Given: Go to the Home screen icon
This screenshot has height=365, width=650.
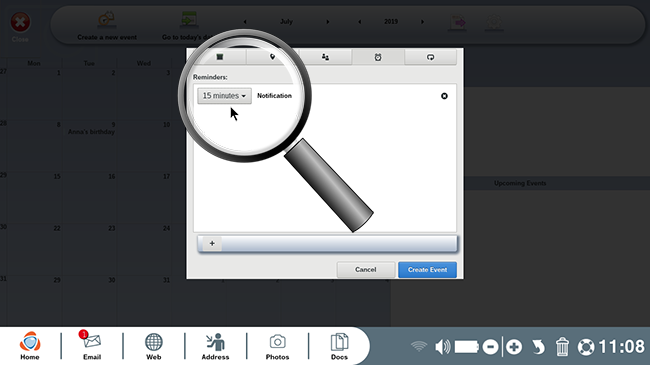Looking at the screenshot, I should point(30,346).
